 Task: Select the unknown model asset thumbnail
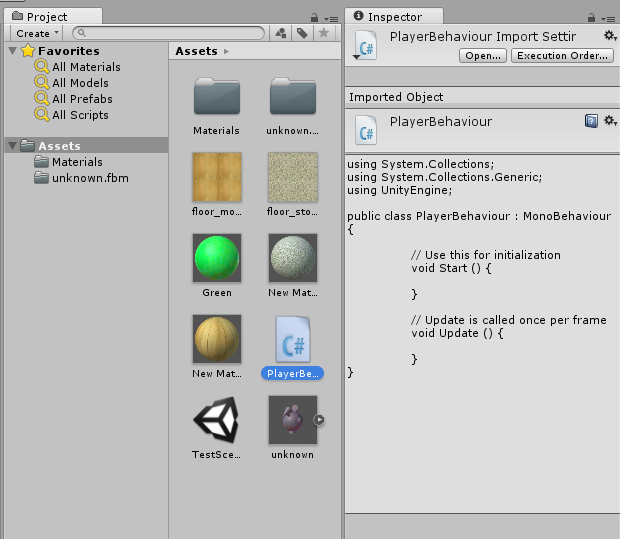[x=293, y=420]
